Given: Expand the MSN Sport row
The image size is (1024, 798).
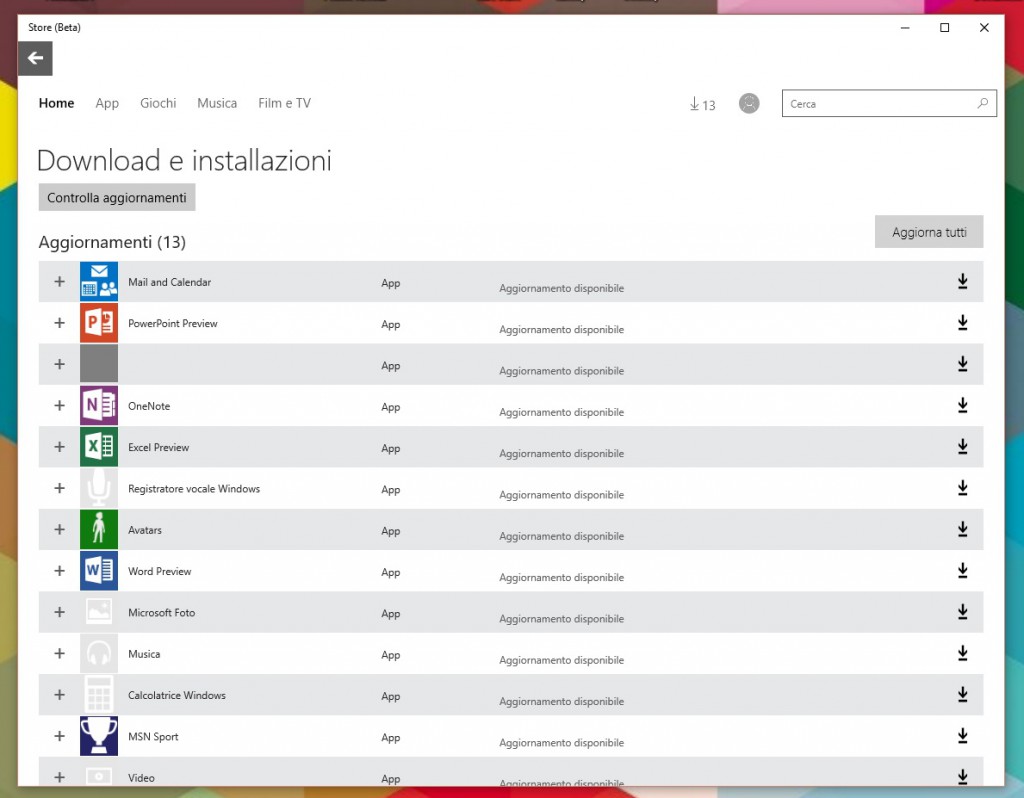Looking at the screenshot, I should pos(59,736).
